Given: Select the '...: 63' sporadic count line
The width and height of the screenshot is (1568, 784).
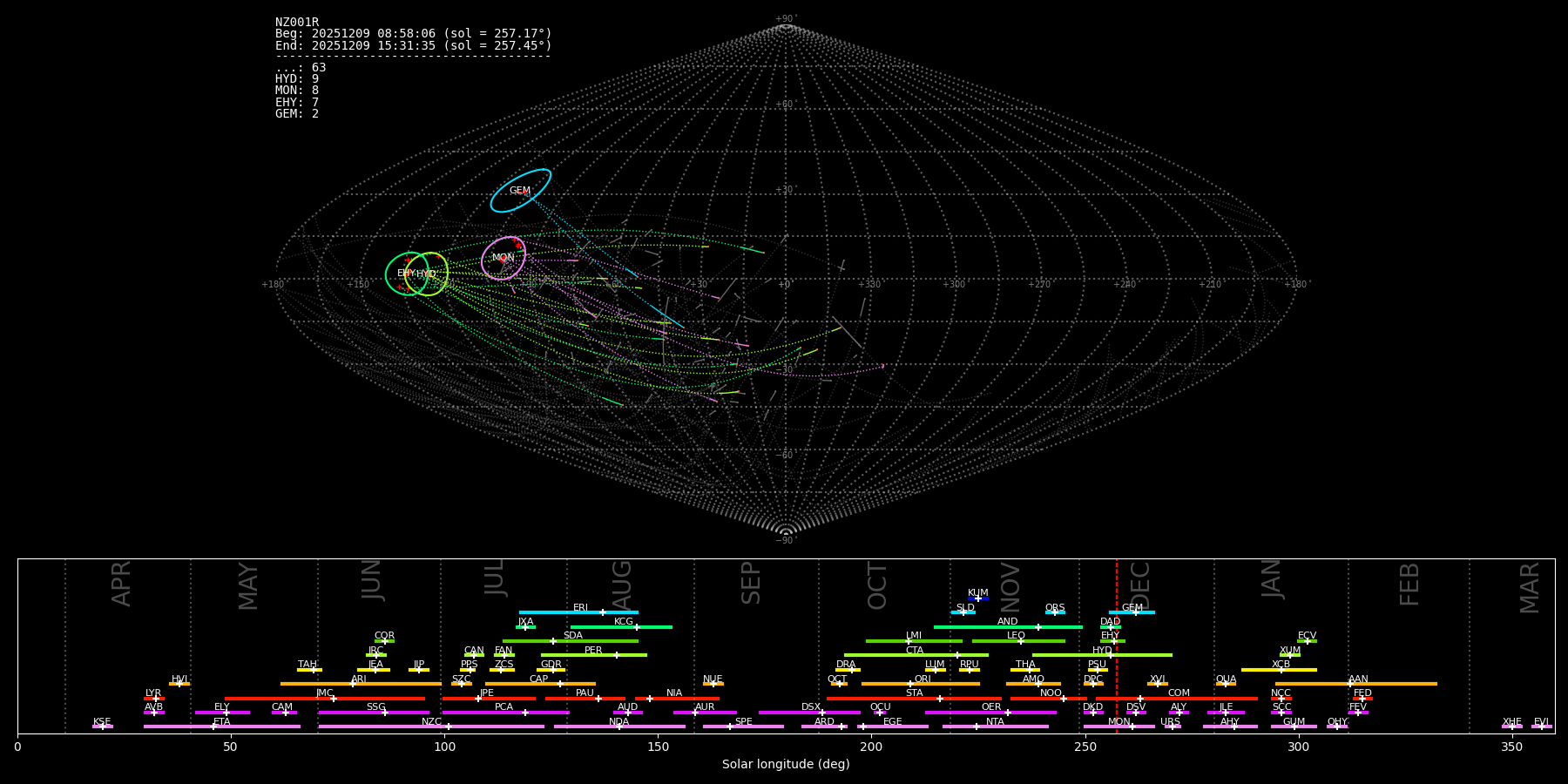Looking at the screenshot, I should [301, 68].
